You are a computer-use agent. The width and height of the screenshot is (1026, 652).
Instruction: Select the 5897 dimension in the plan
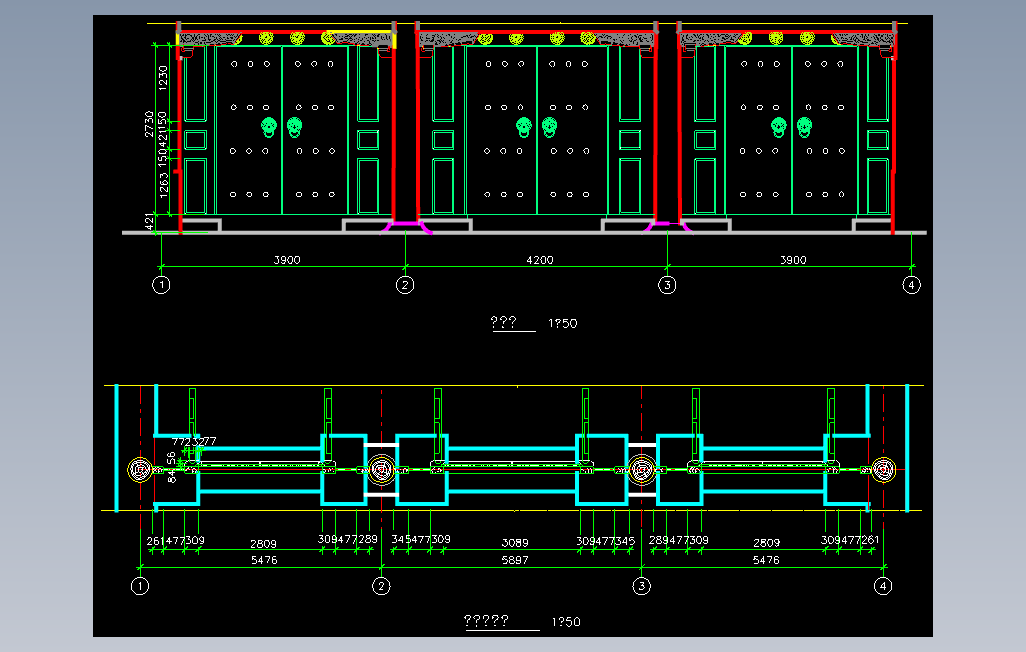515,560
